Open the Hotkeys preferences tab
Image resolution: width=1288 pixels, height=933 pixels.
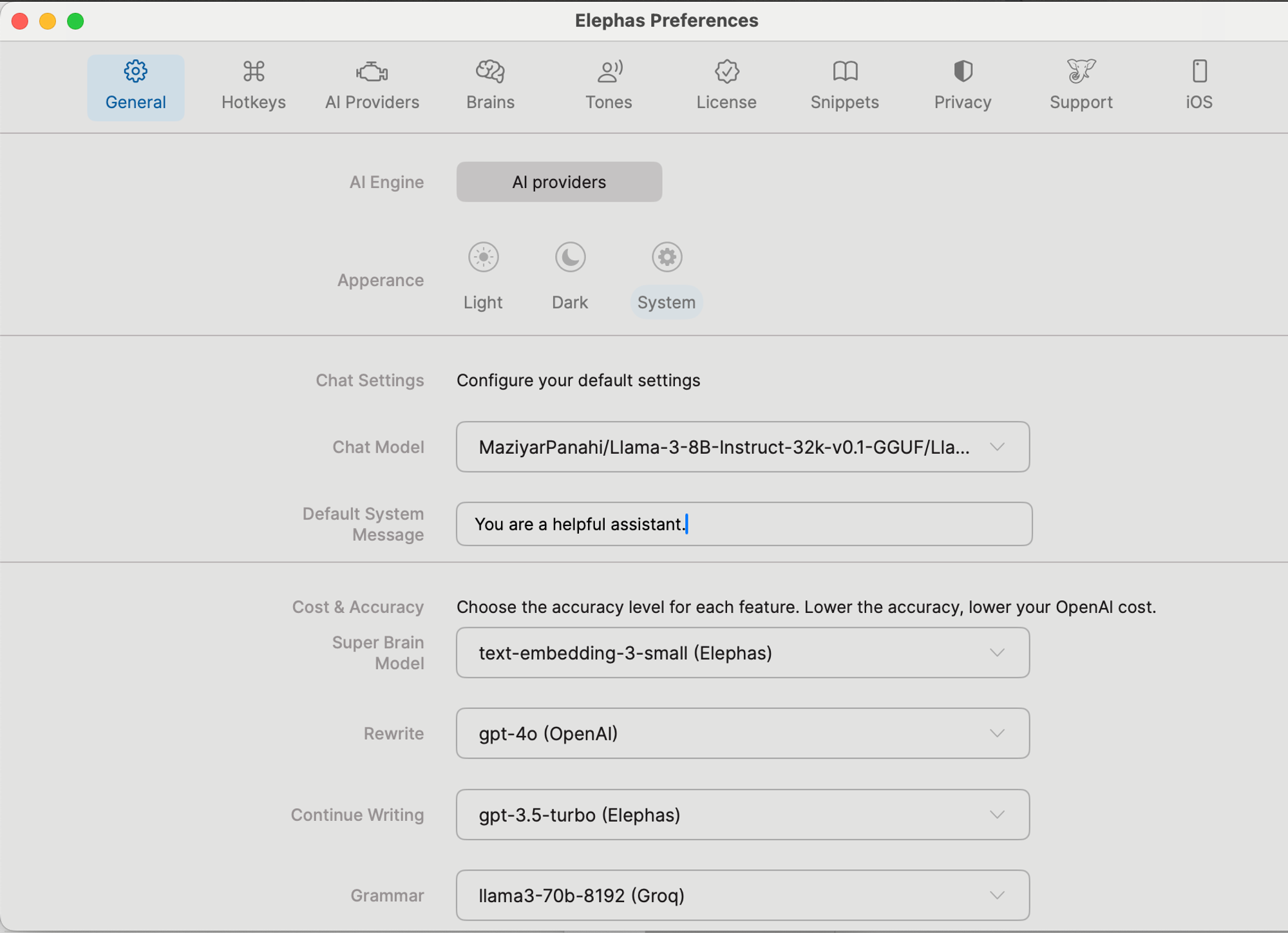pos(253,85)
